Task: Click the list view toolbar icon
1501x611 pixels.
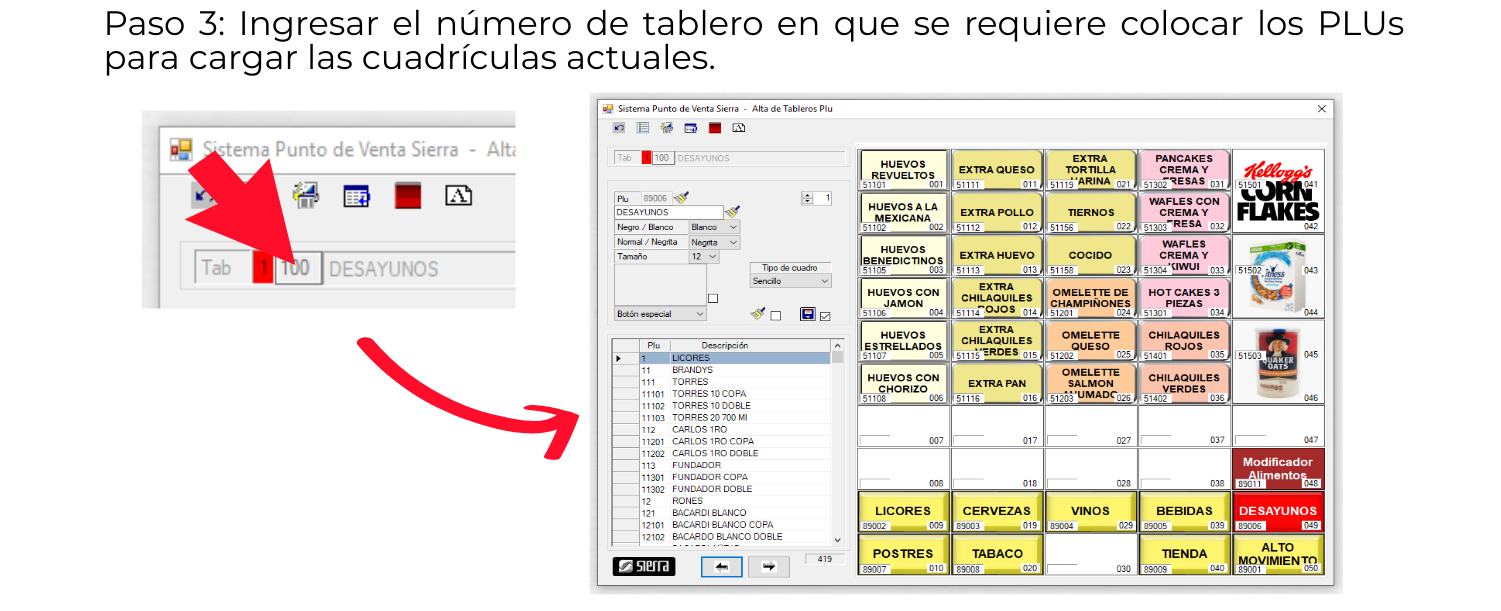Action: (x=643, y=128)
